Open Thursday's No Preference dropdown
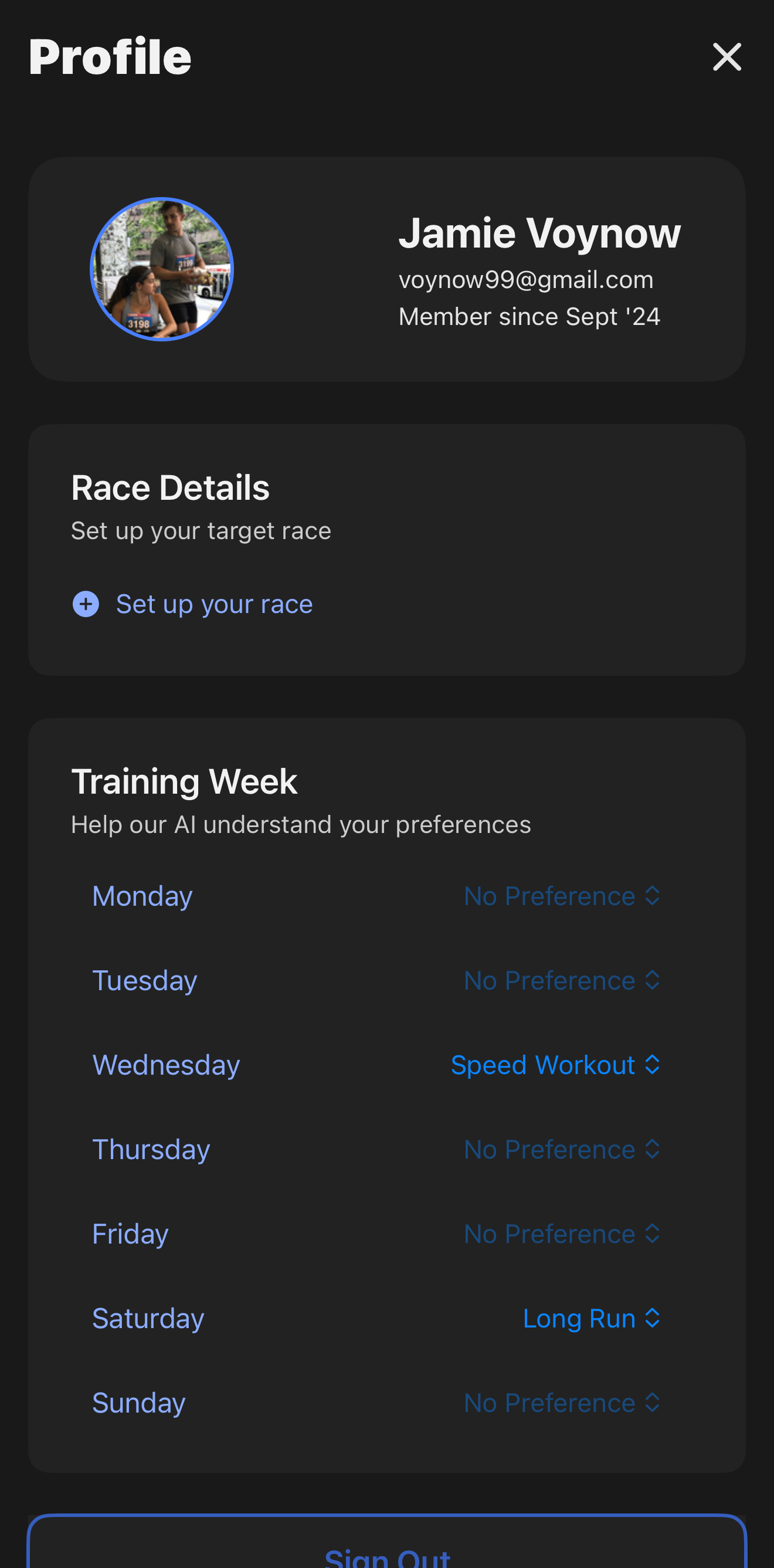 [562, 1149]
